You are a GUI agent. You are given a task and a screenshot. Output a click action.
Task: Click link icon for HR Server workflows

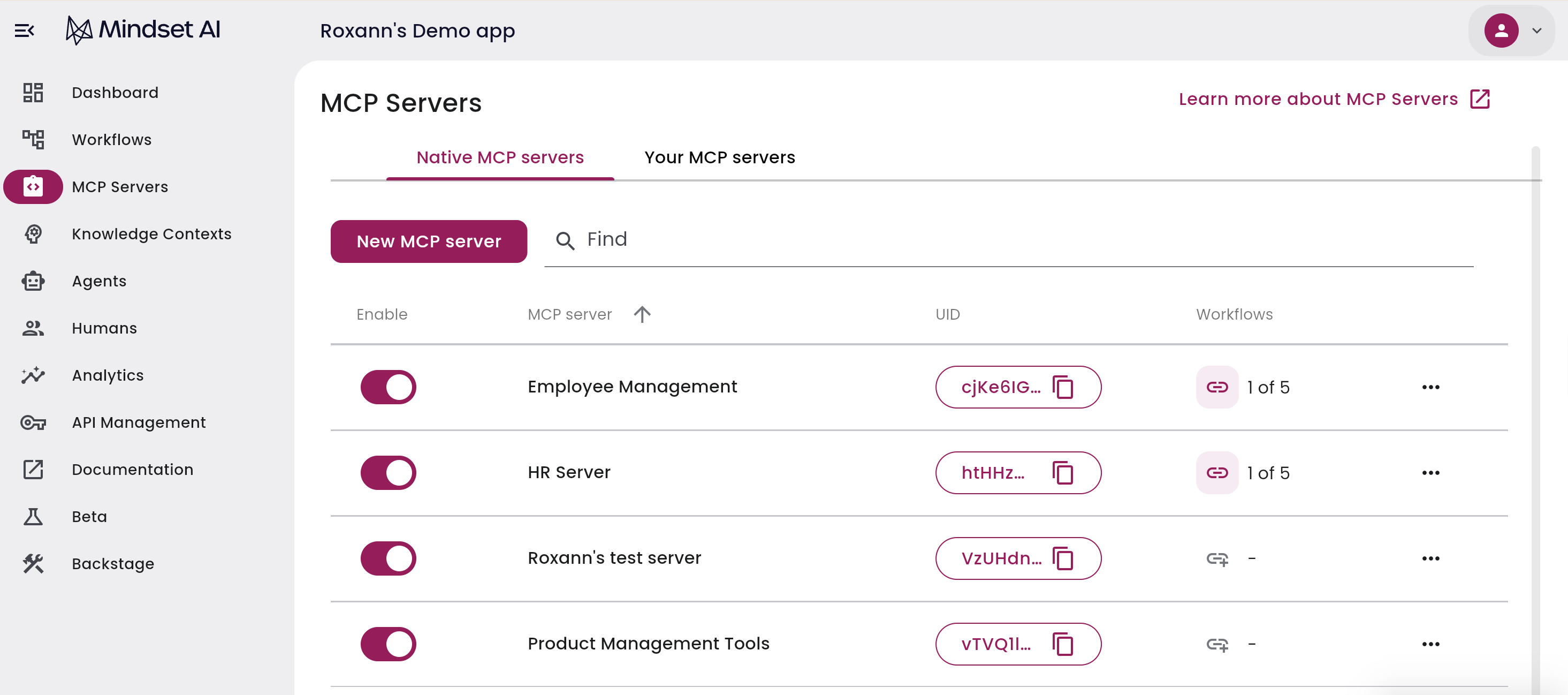pyautogui.click(x=1217, y=473)
